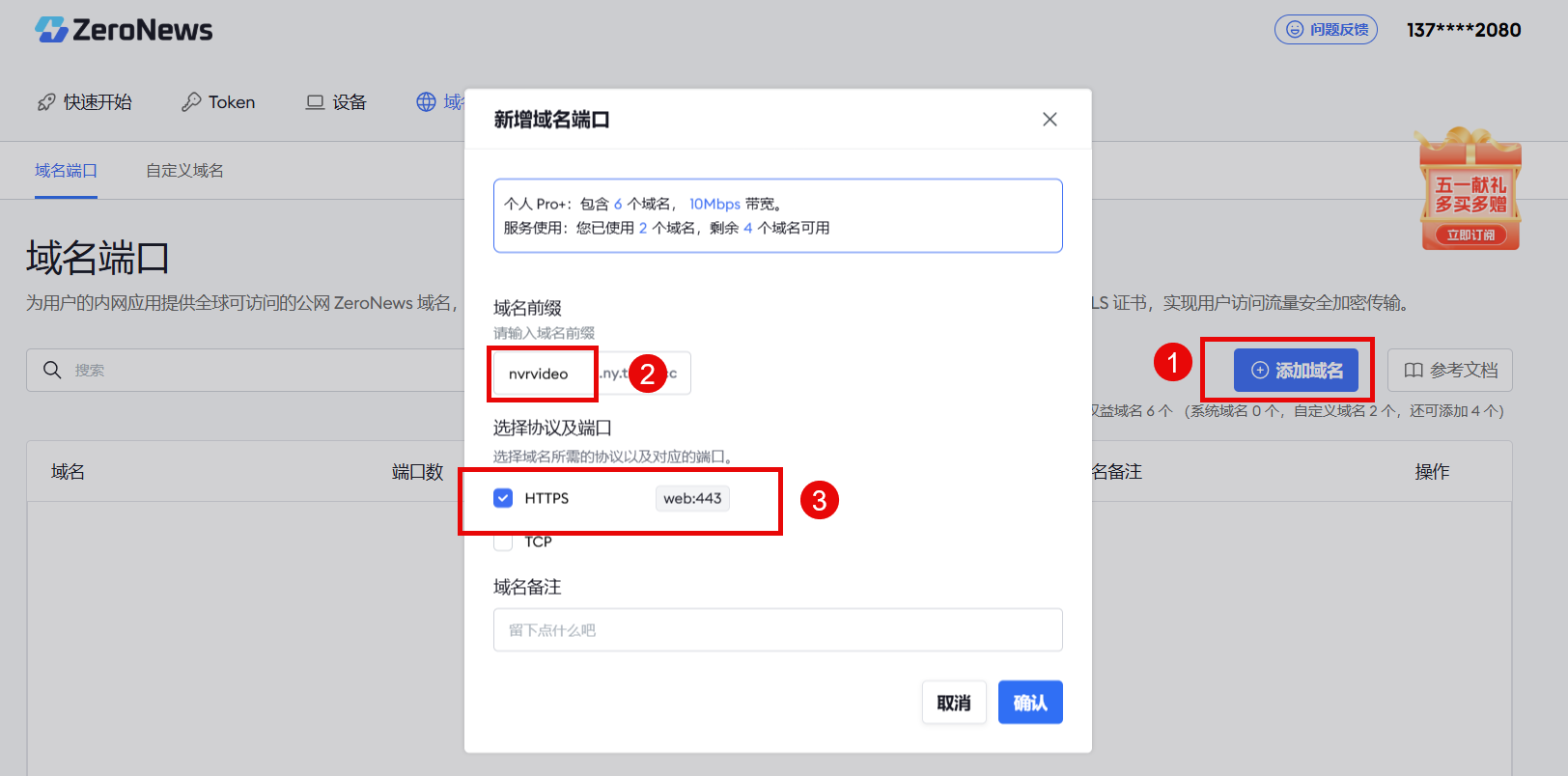
Task: Uncheck the HTTPS protocol checkbox
Action: pos(503,498)
